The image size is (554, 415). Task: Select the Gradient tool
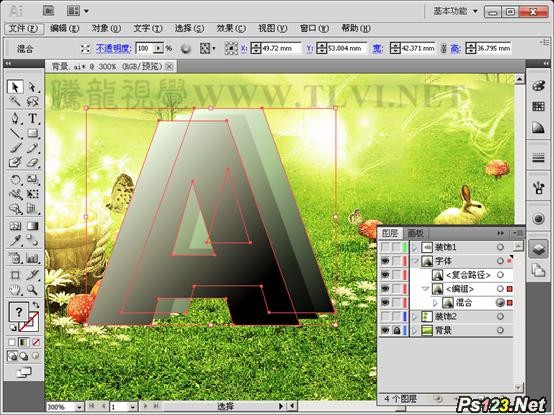(32, 226)
